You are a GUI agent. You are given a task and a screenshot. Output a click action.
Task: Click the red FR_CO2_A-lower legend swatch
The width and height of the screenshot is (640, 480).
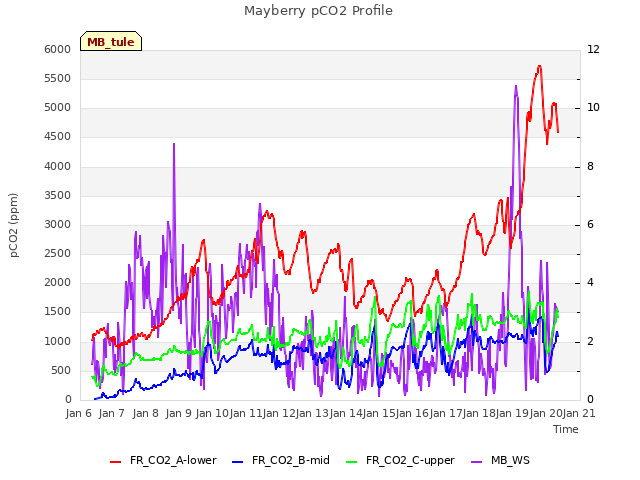pos(116,462)
